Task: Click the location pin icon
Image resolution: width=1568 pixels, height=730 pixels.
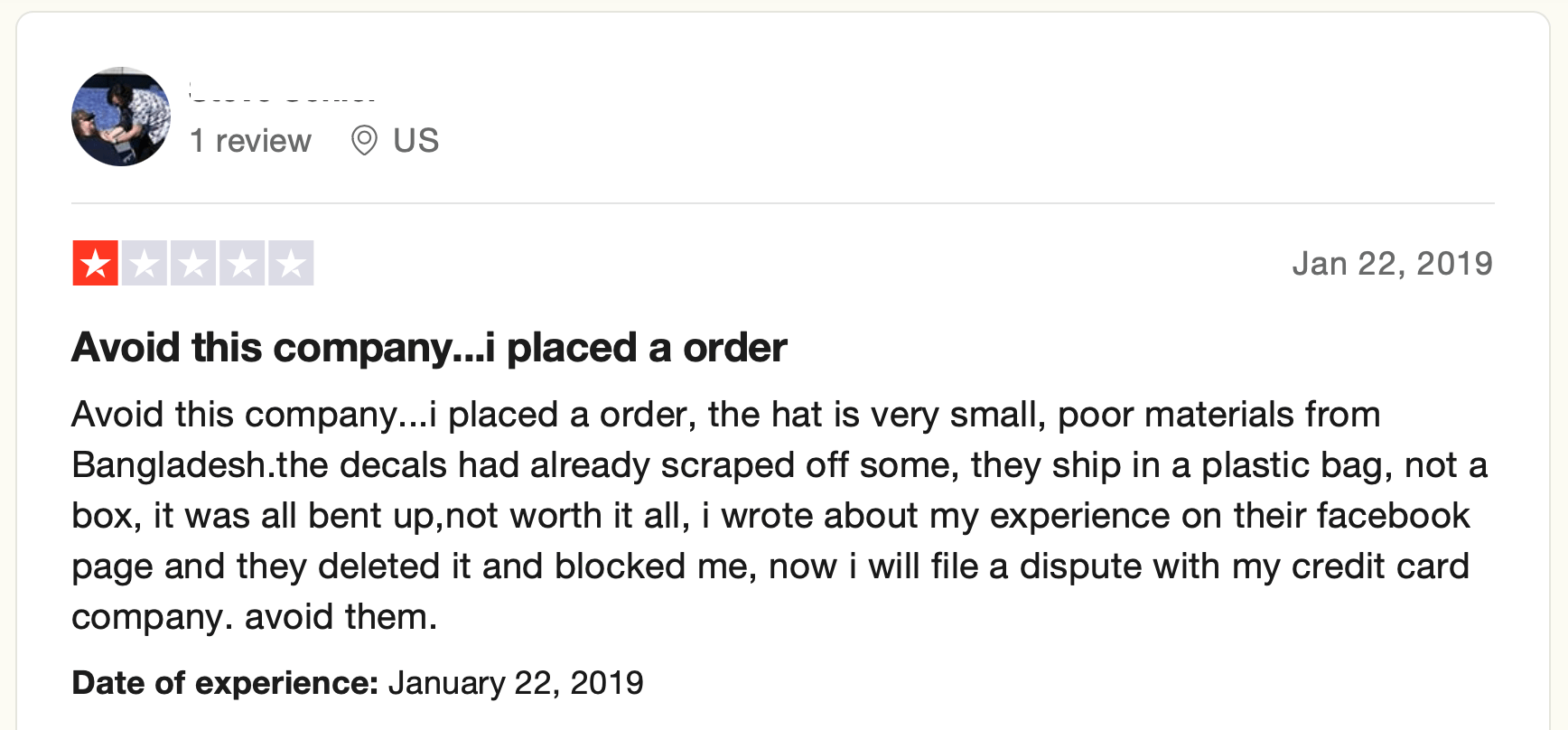Action: point(364,141)
